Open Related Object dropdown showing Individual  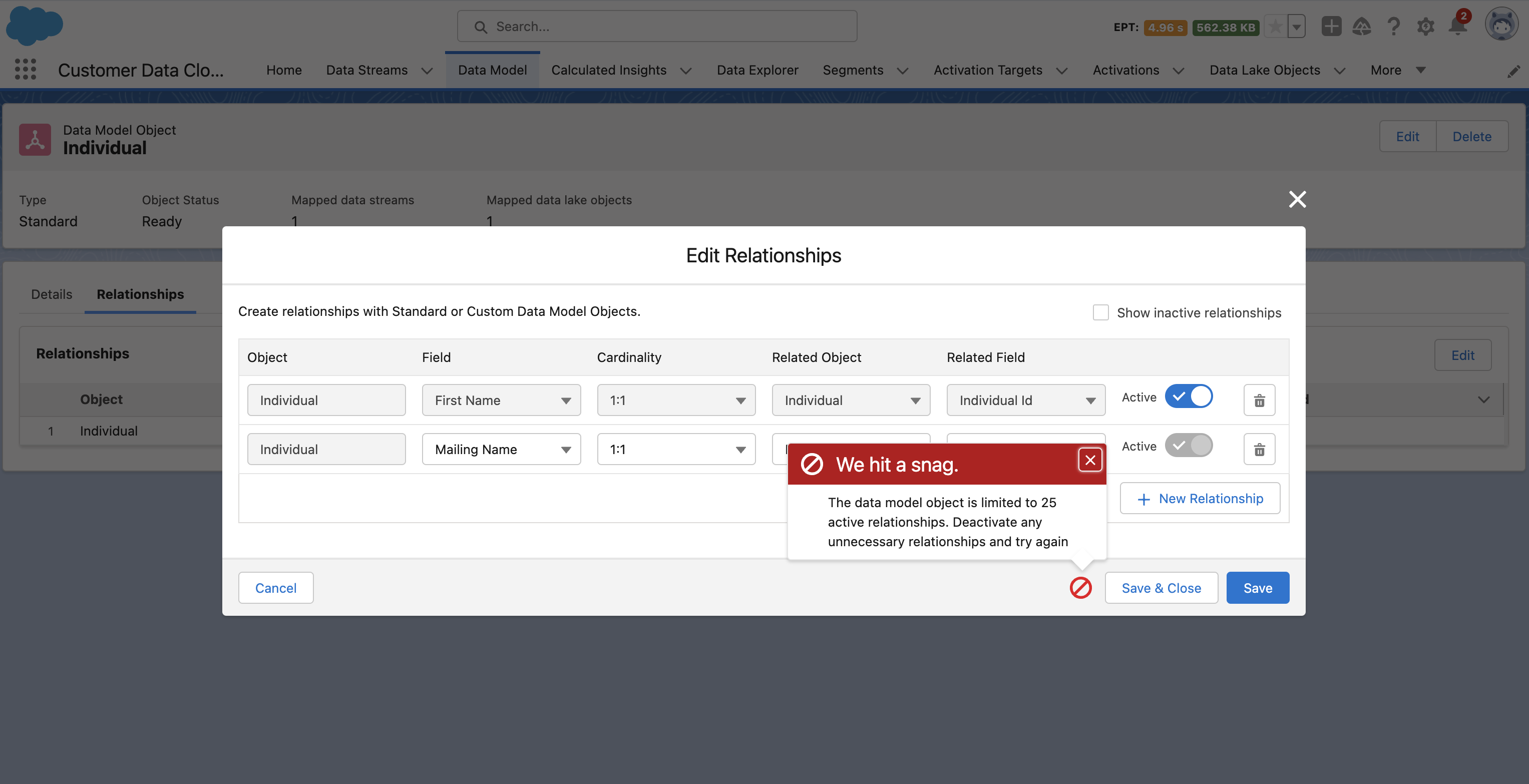(851, 401)
